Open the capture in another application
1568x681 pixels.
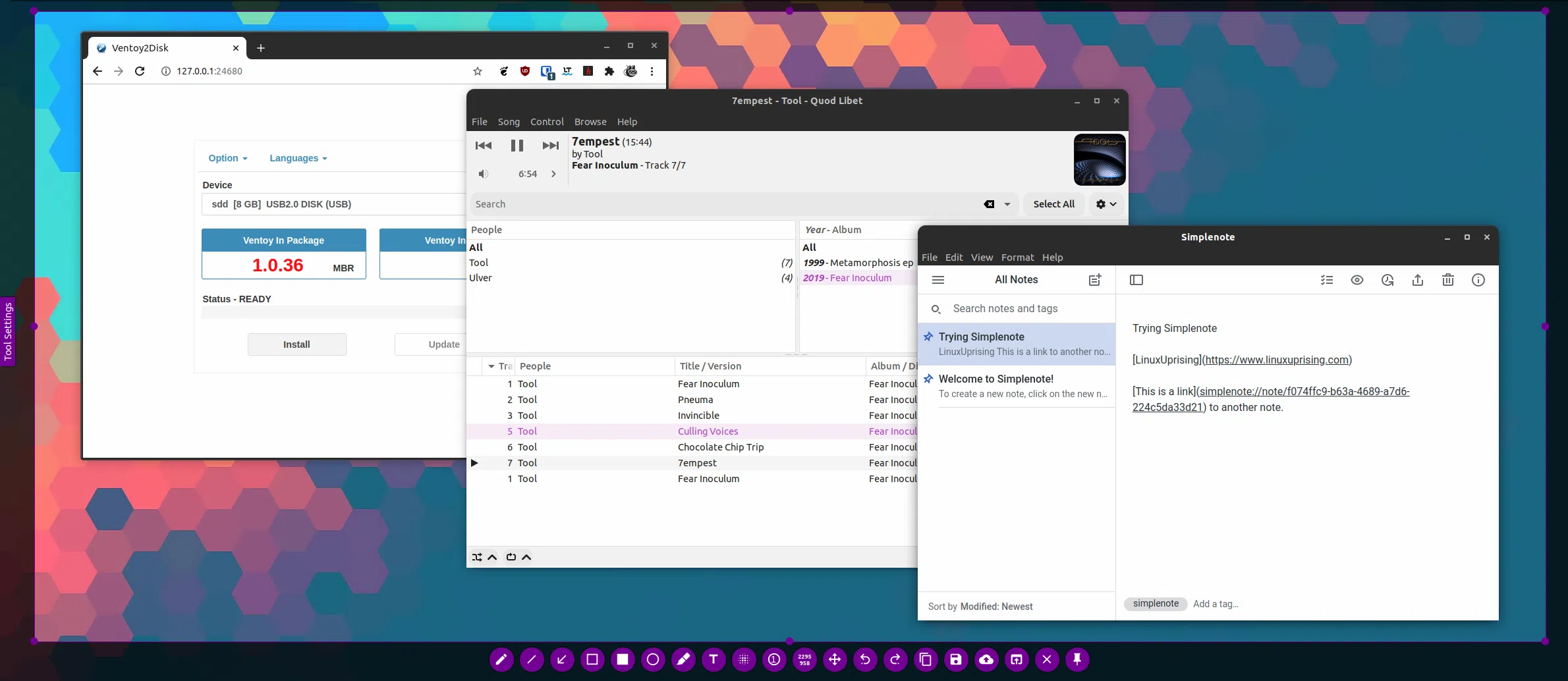click(1017, 659)
